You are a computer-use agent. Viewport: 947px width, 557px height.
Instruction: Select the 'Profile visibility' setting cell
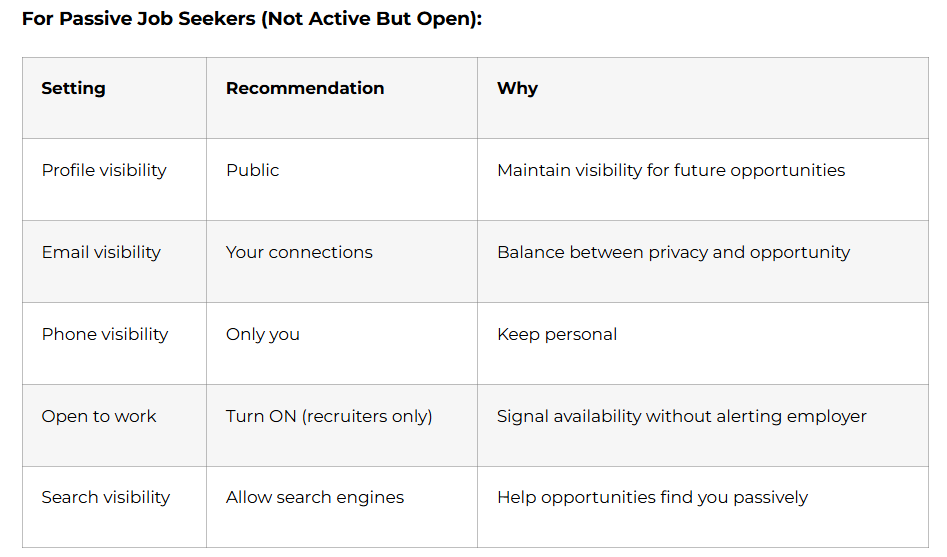pos(104,170)
